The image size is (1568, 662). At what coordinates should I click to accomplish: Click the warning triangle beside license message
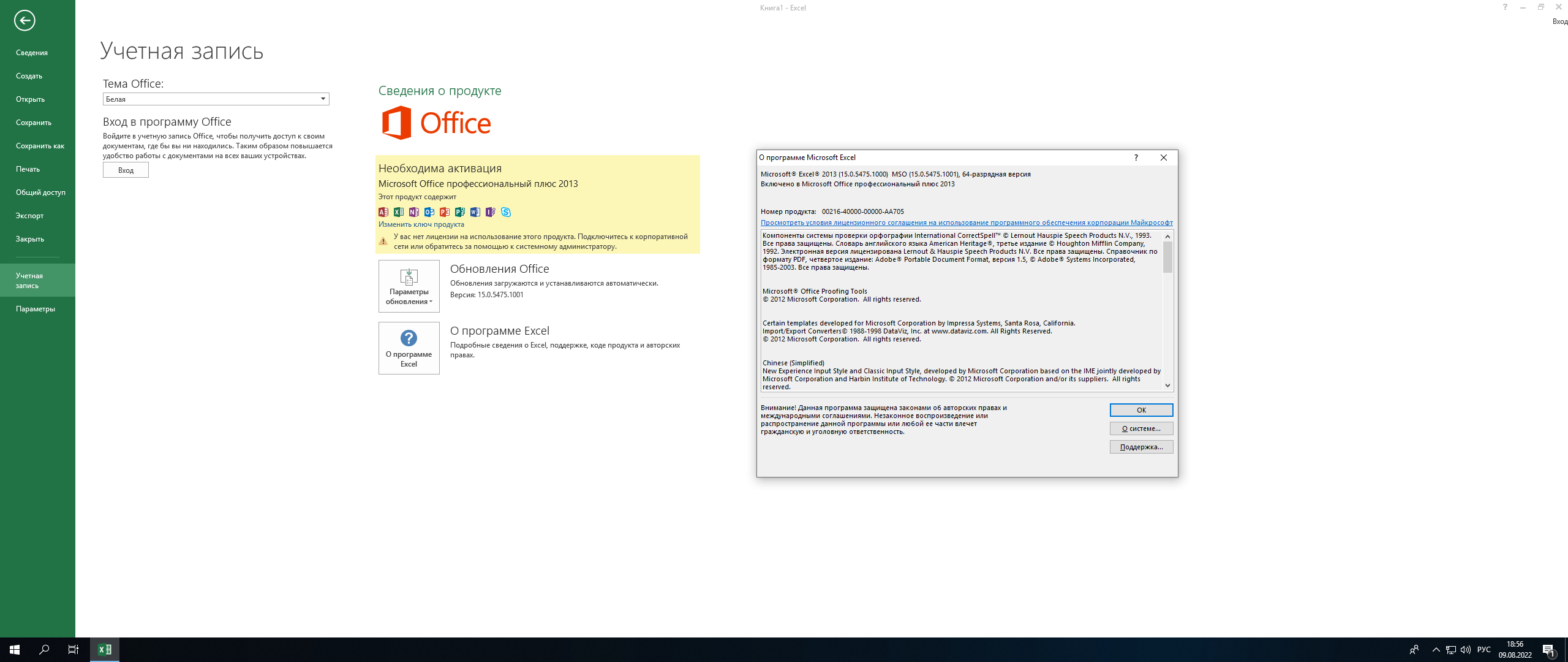383,242
